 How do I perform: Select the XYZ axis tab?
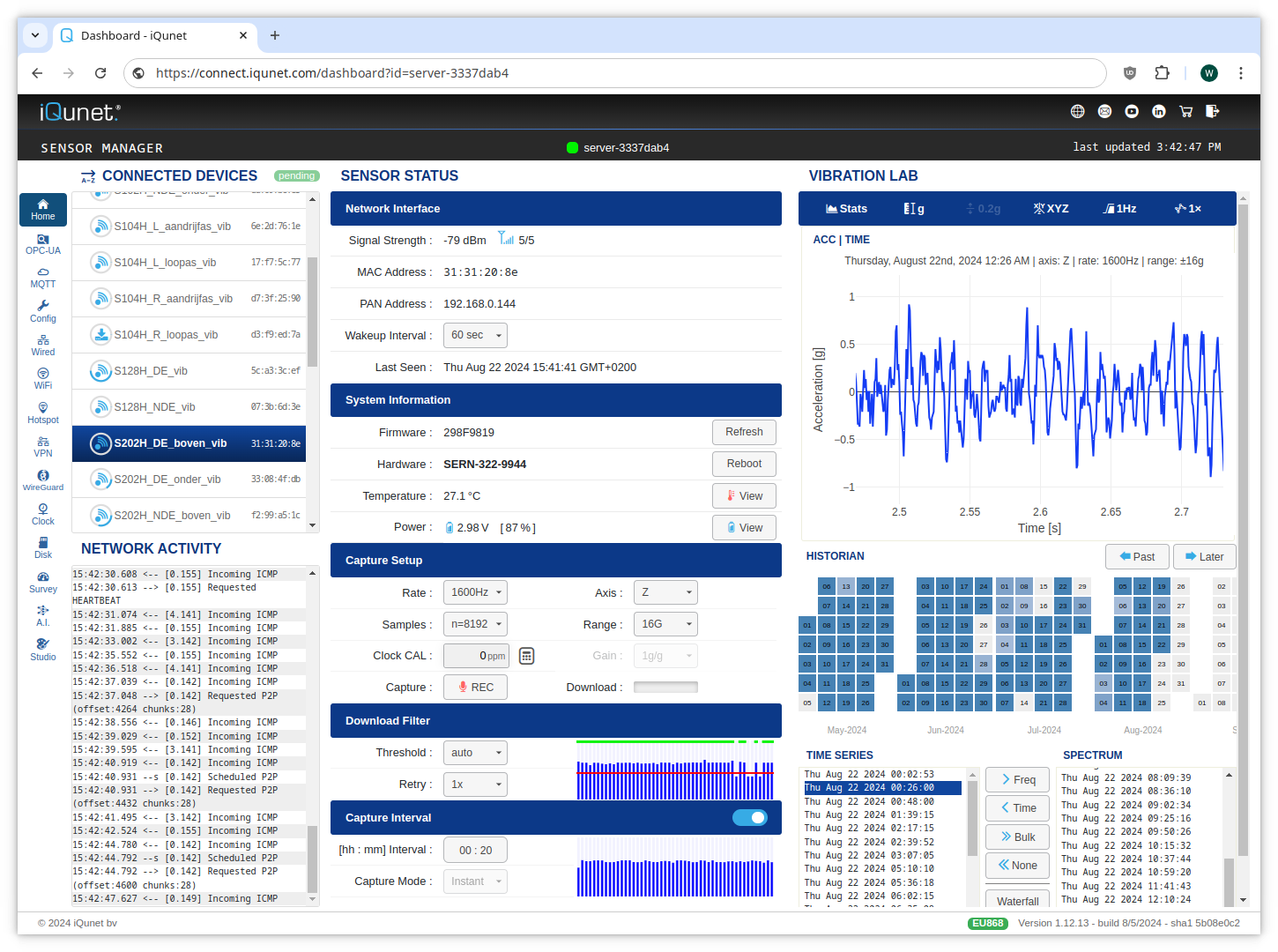[x=1051, y=209]
